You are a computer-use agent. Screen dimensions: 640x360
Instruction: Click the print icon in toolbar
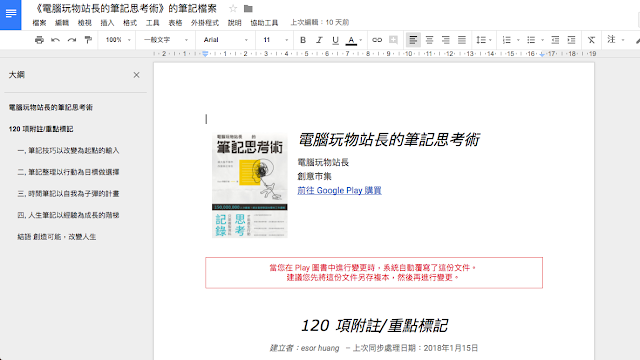point(39,40)
